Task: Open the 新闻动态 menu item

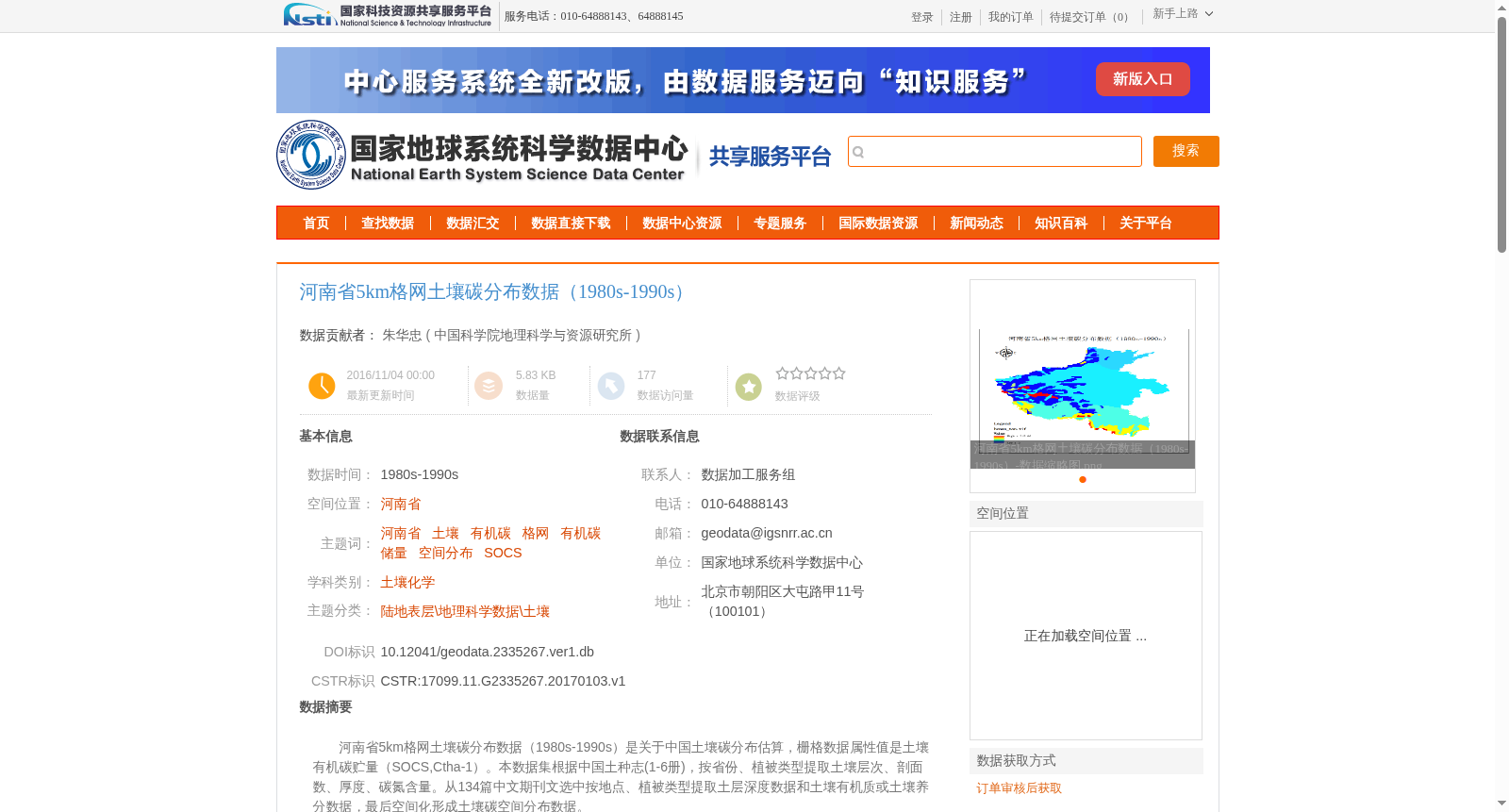Action: 976,224
